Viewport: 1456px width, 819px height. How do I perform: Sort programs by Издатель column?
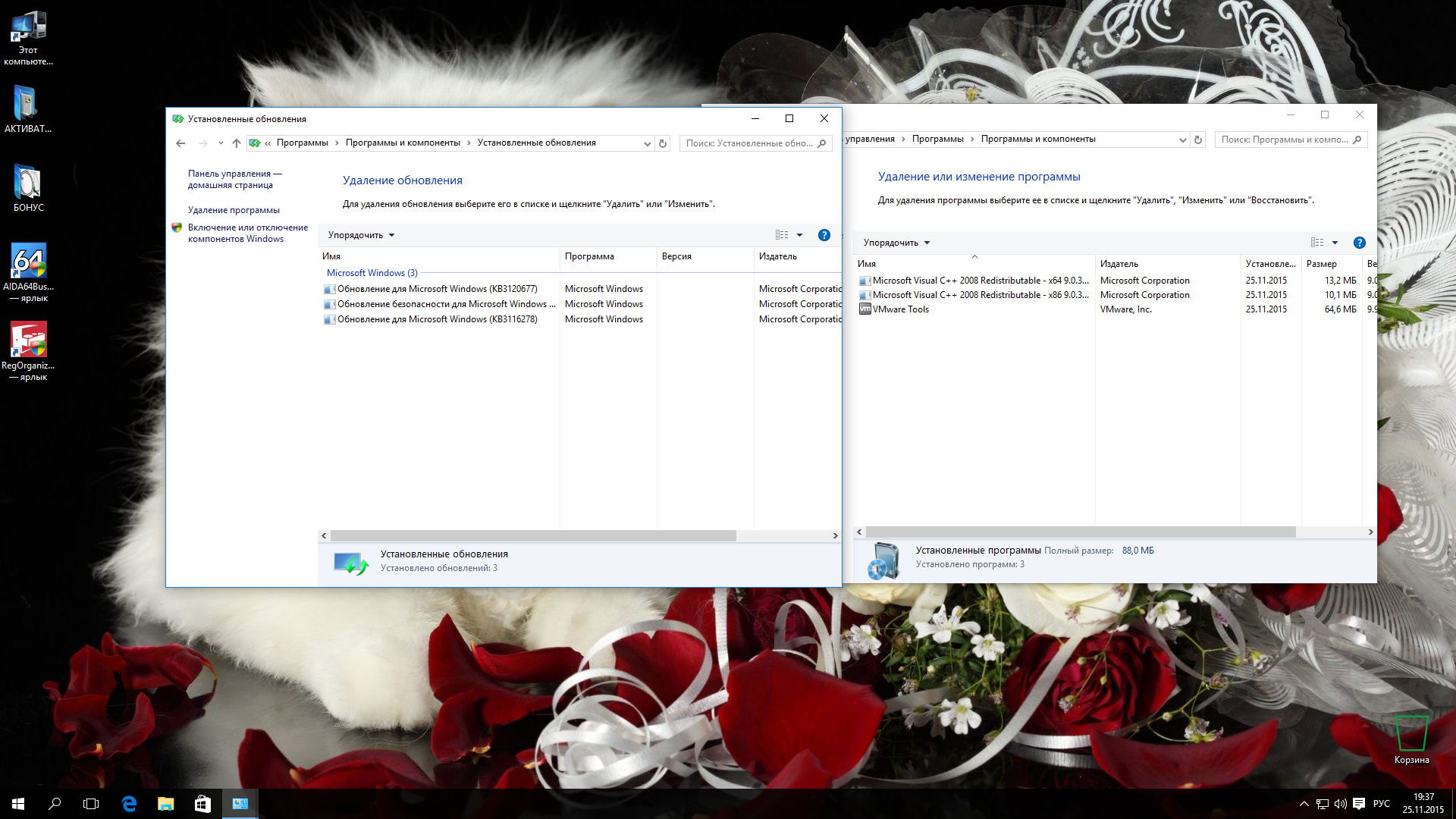coord(1168,264)
